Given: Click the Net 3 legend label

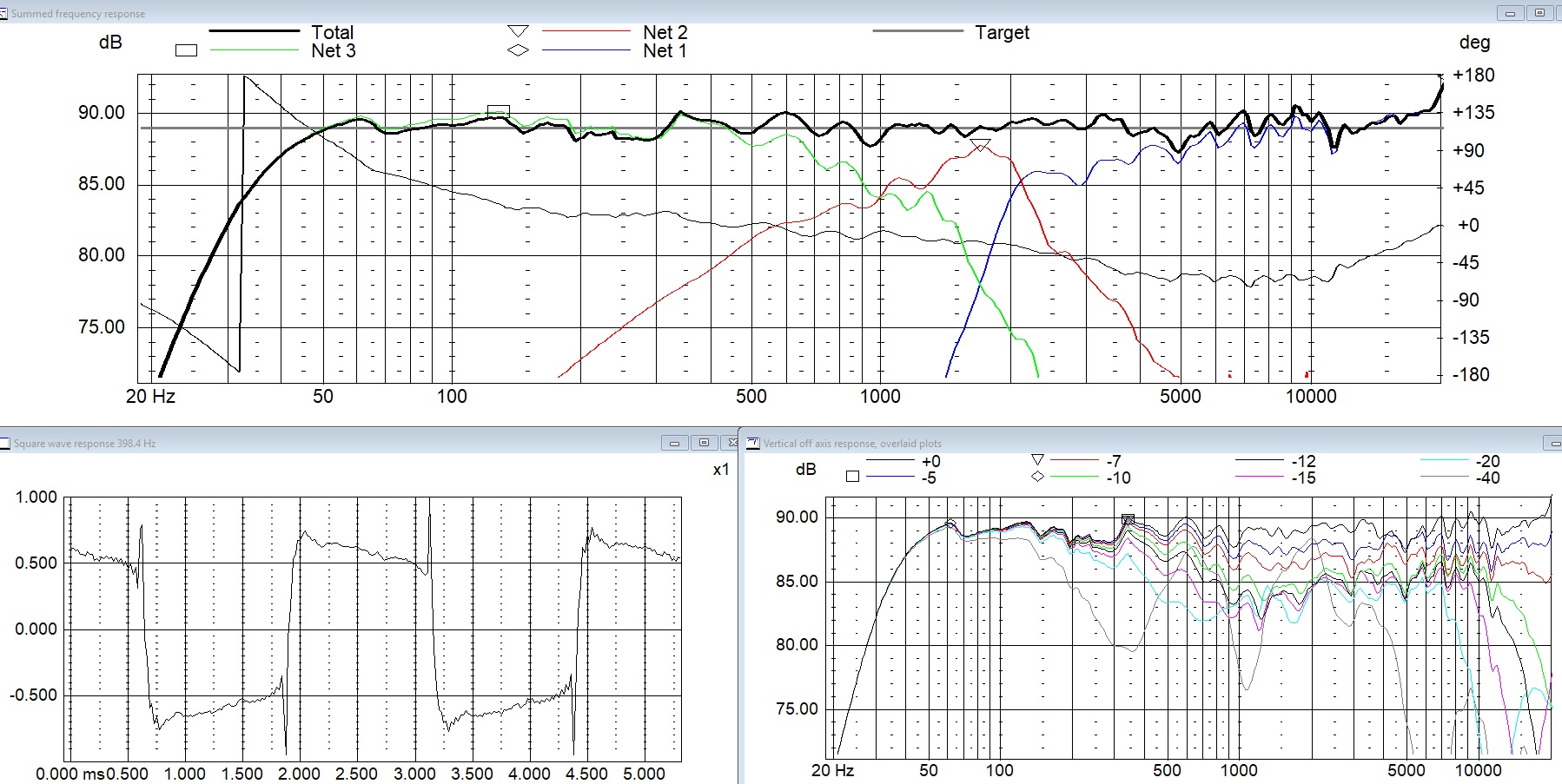Looking at the screenshot, I should (334, 51).
